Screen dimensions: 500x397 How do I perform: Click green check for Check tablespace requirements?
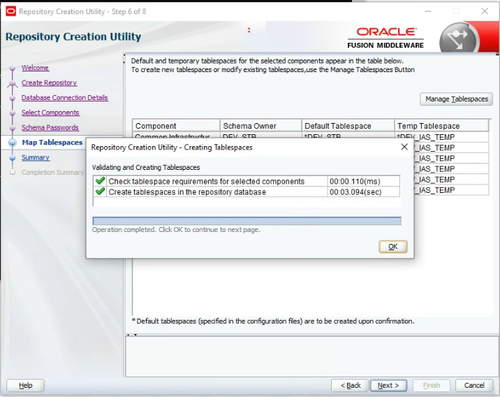[100, 181]
